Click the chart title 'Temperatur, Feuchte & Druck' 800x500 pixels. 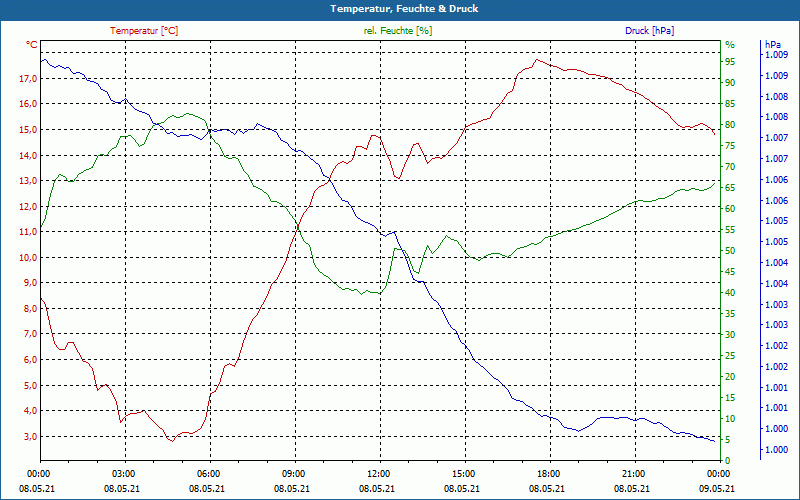(404, 9)
